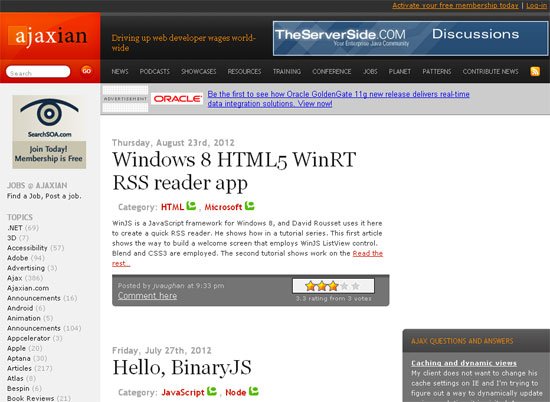Open the Book Reviews topic
Viewport: 550px width, 402px height.
tap(31, 398)
